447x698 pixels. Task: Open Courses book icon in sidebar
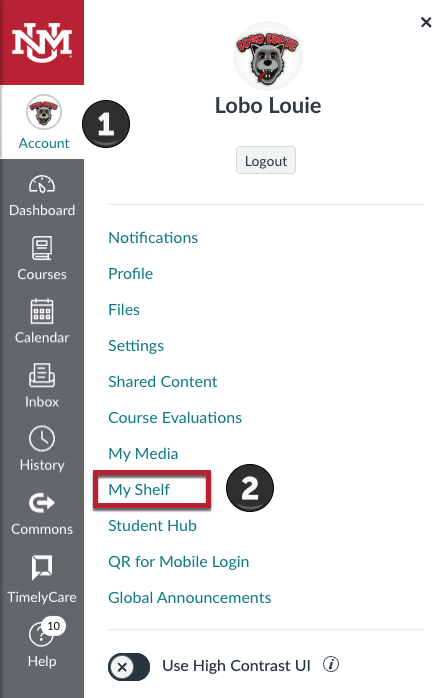point(42,248)
